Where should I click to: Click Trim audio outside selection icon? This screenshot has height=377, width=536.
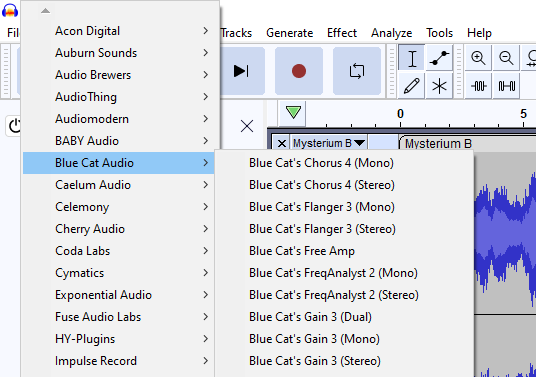point(478,85)
